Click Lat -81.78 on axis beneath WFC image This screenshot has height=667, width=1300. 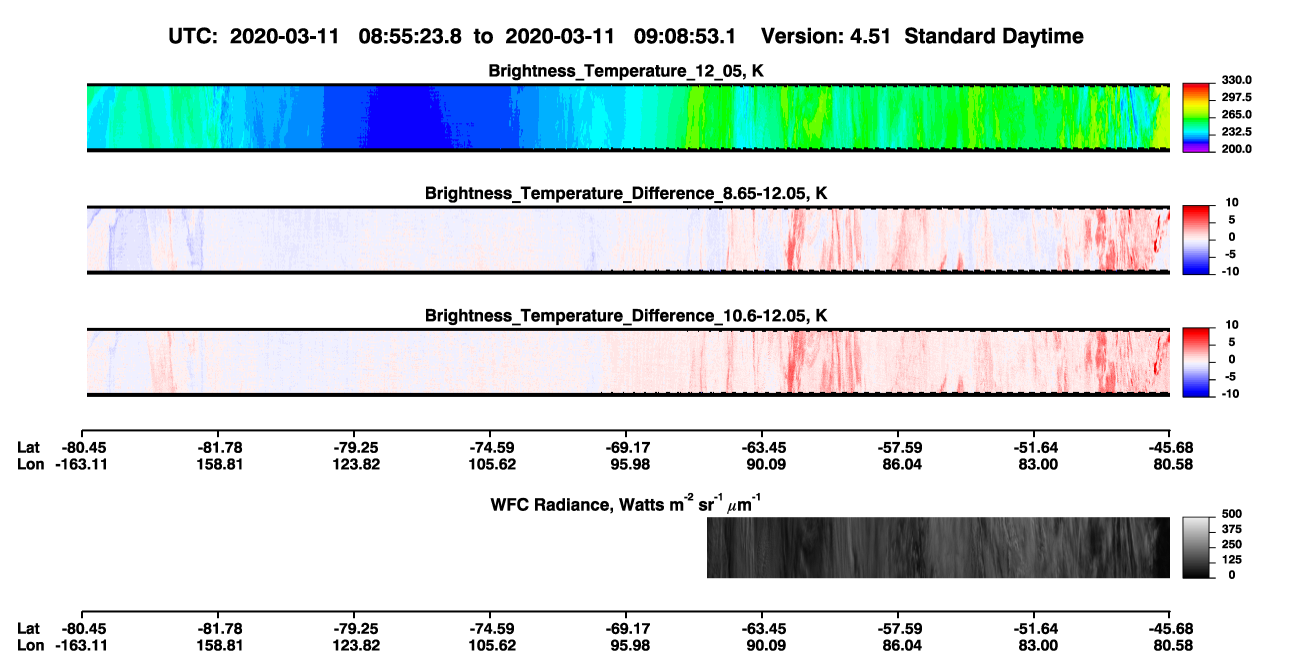[218, 629]
